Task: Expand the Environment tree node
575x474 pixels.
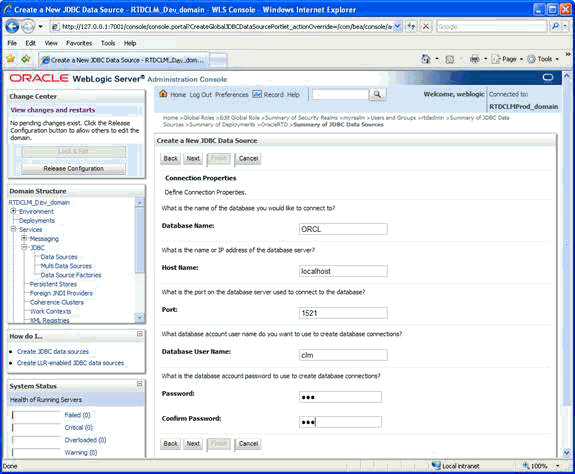Action: [13, 211]
